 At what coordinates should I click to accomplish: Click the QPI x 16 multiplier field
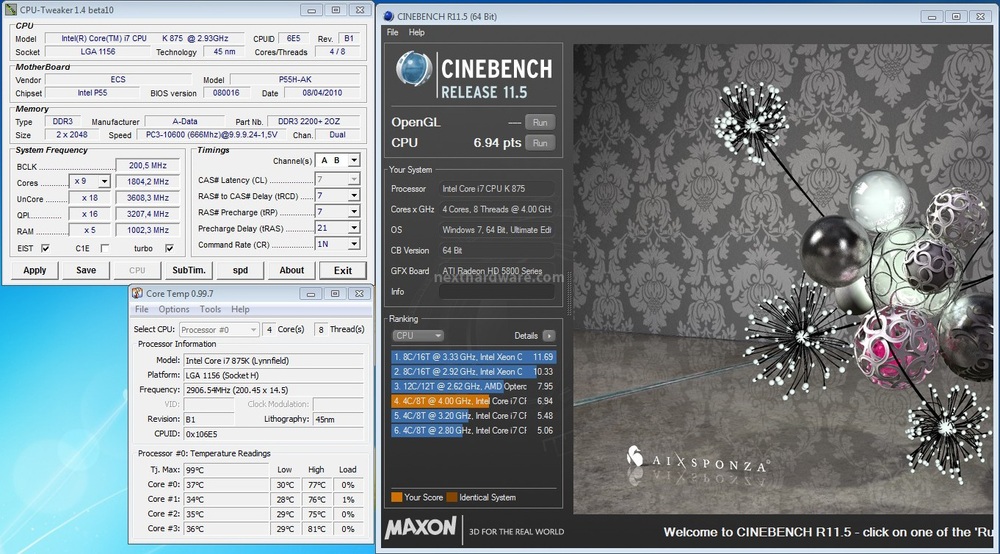[x=89, y=214]
